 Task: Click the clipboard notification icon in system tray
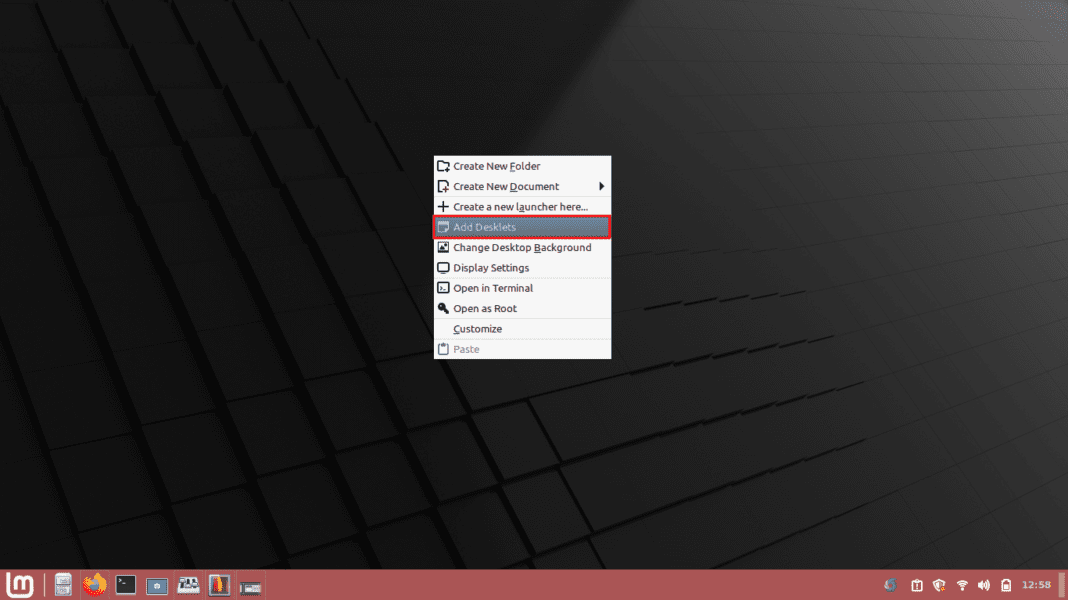click(916, 585)
